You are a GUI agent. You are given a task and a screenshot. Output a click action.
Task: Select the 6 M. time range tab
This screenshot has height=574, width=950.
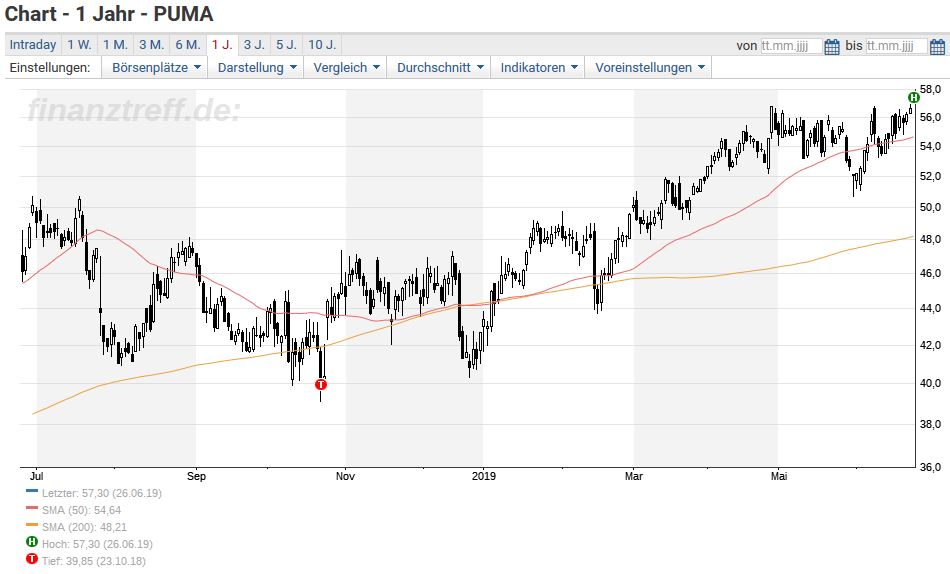[188, 45]
